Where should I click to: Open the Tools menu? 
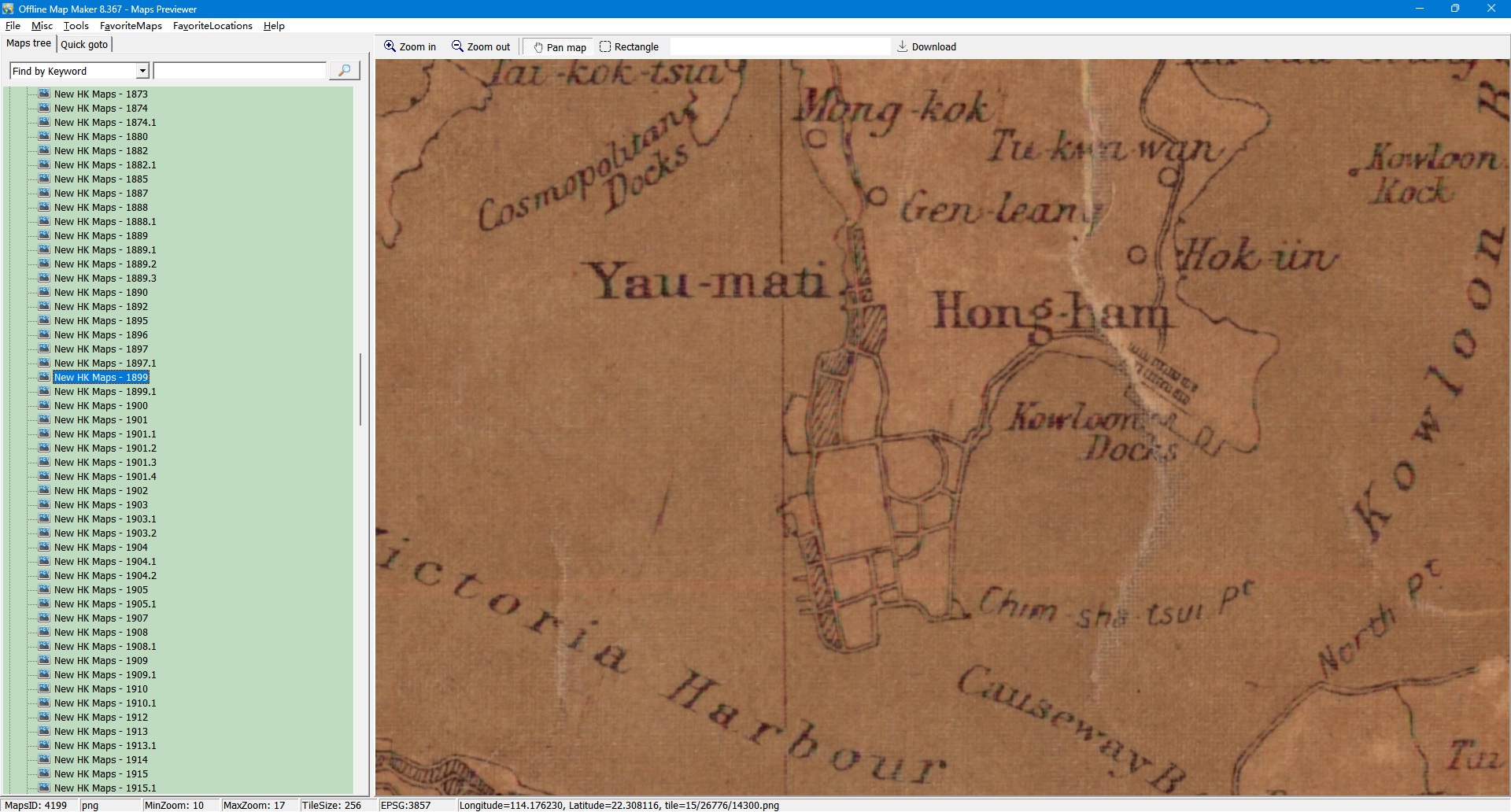[76, 26]
